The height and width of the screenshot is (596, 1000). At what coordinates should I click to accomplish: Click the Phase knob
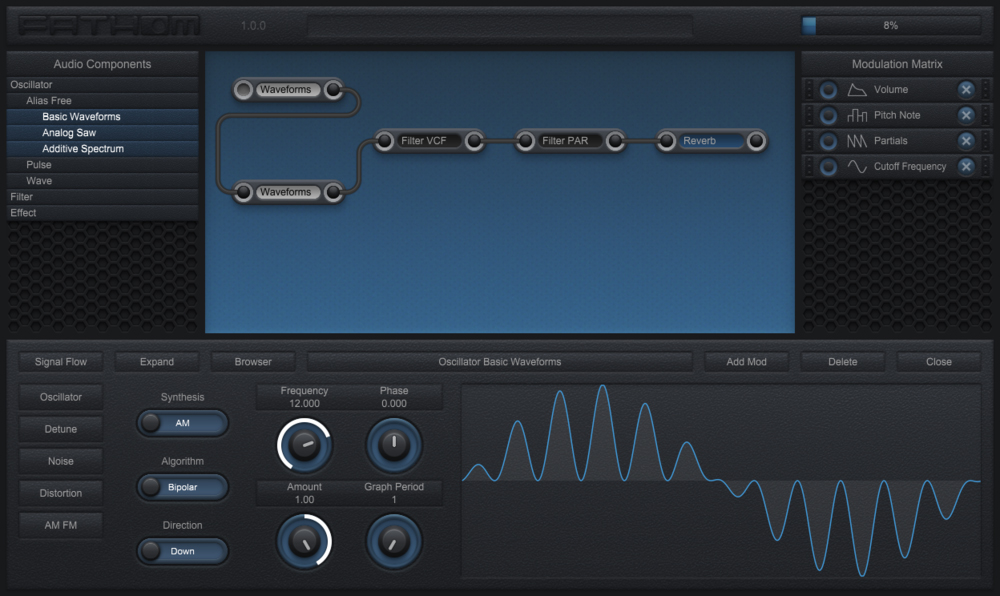(x=393, y=444)
